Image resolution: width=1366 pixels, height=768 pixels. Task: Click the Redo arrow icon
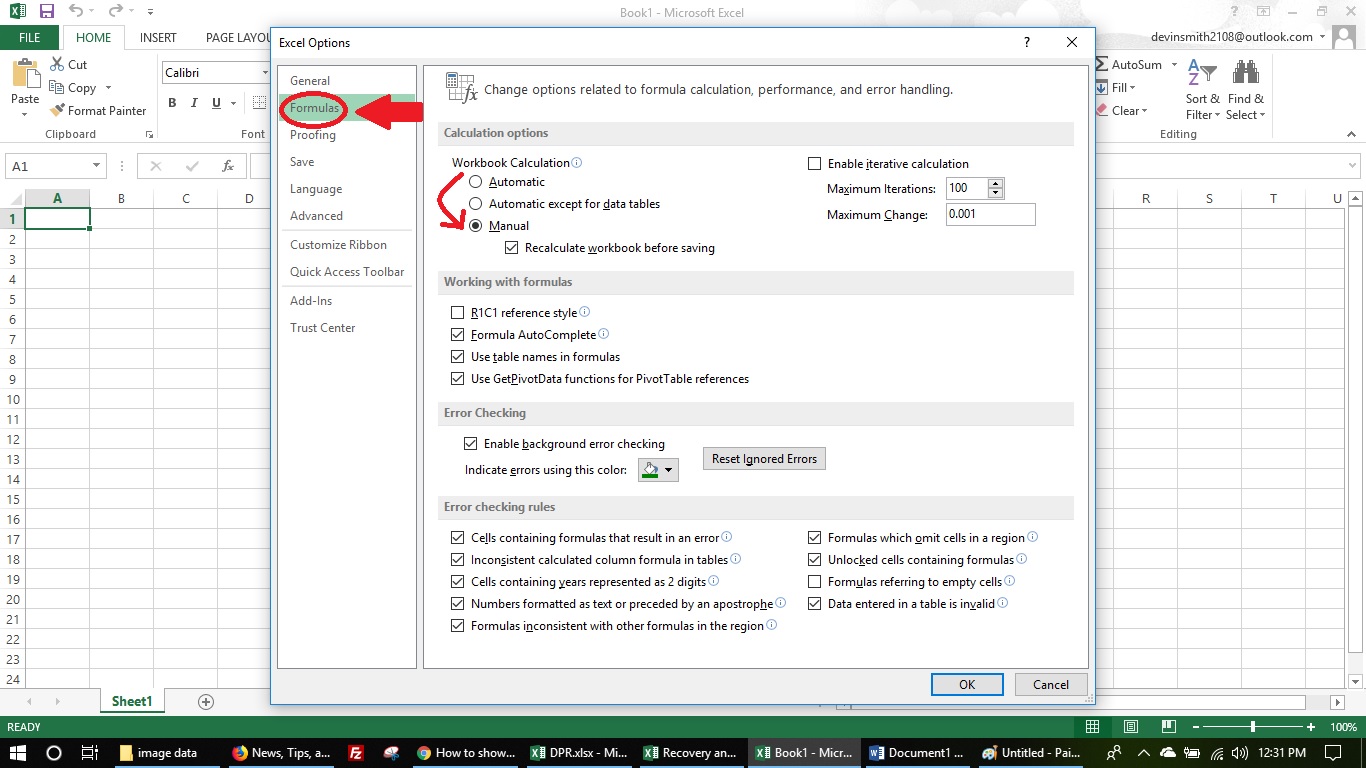click(x=116, y=11)
